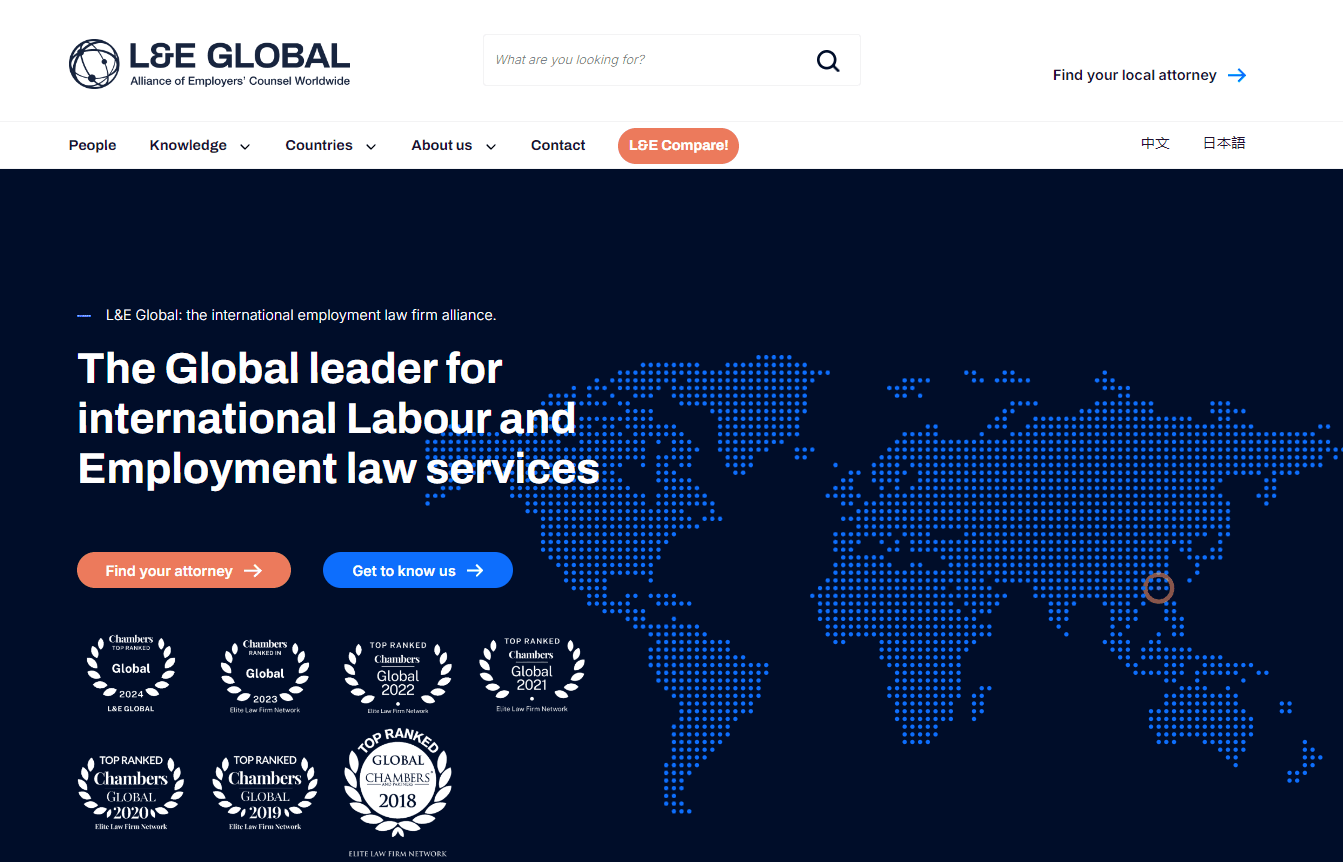
Task: Open the Chambers Global 2022 badge
Action: pyautogui.click(x=398, y=677)
